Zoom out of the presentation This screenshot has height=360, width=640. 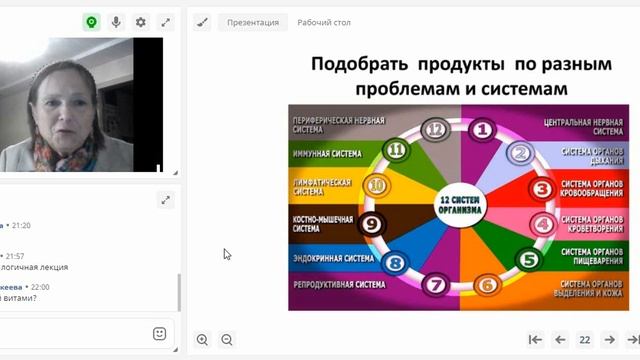(x=227, y=339)
